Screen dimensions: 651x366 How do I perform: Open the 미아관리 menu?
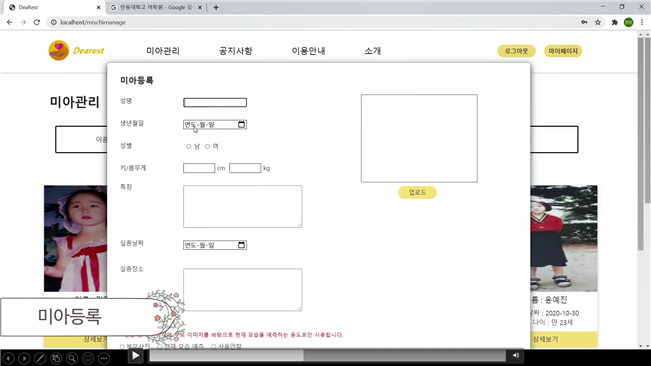[x=163, y=51]
